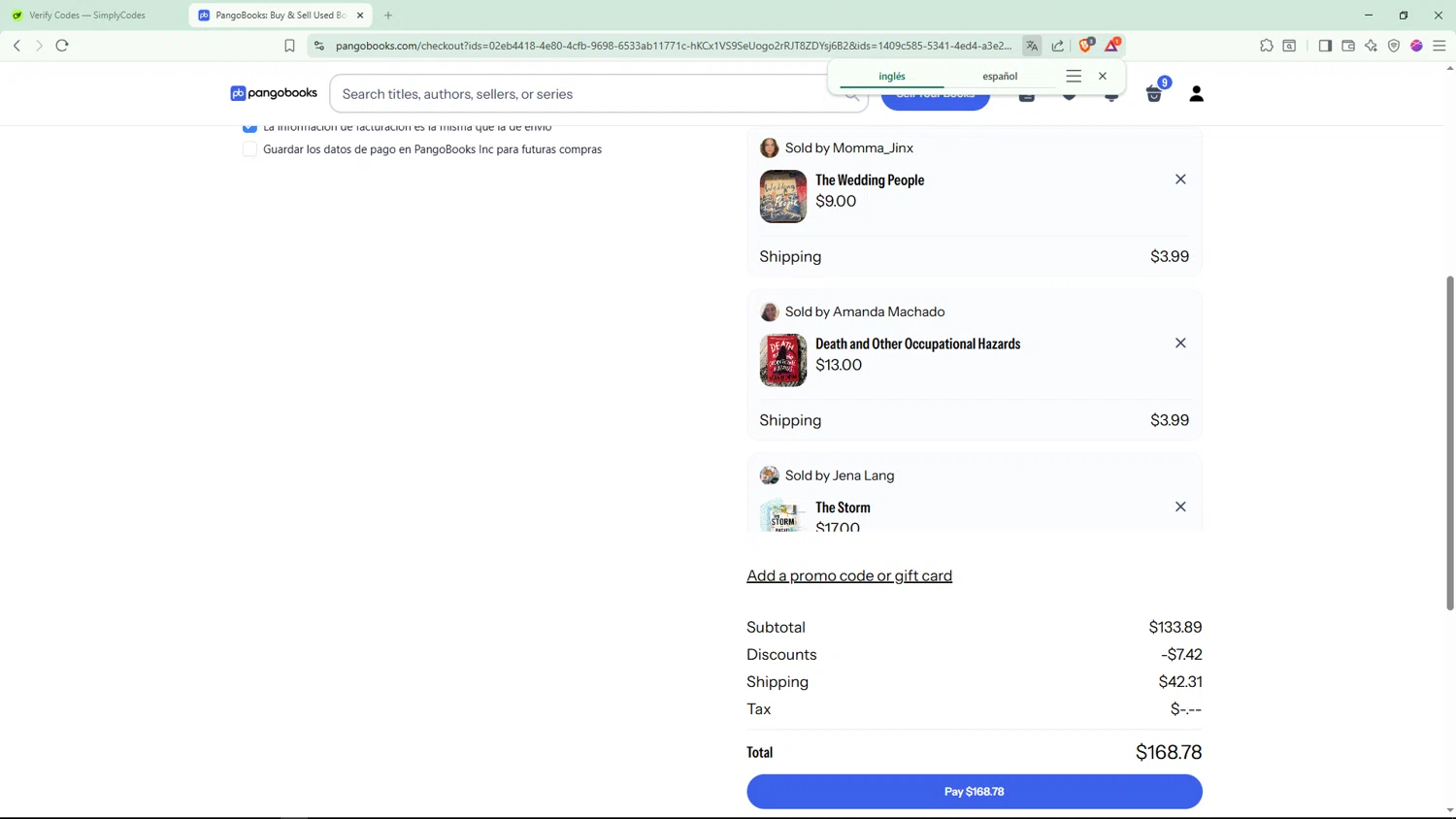Open The Storm title link

843,508
